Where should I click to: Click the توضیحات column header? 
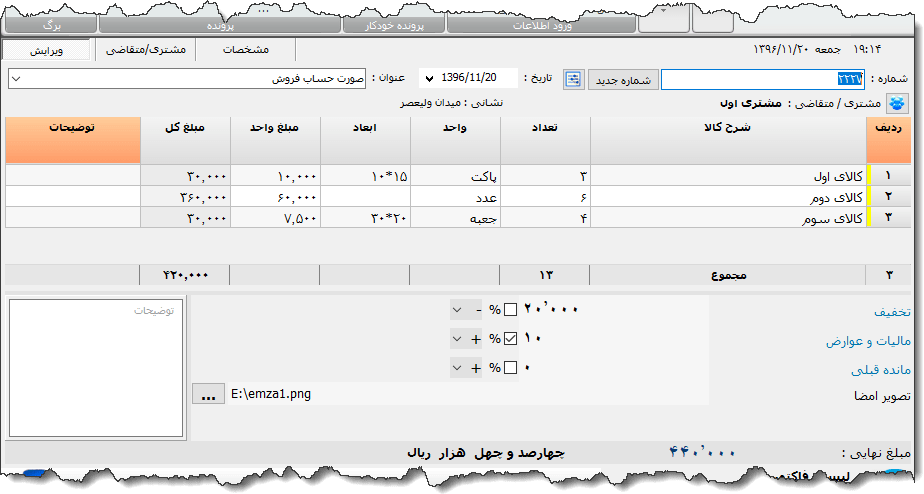(x=72, y=140)
